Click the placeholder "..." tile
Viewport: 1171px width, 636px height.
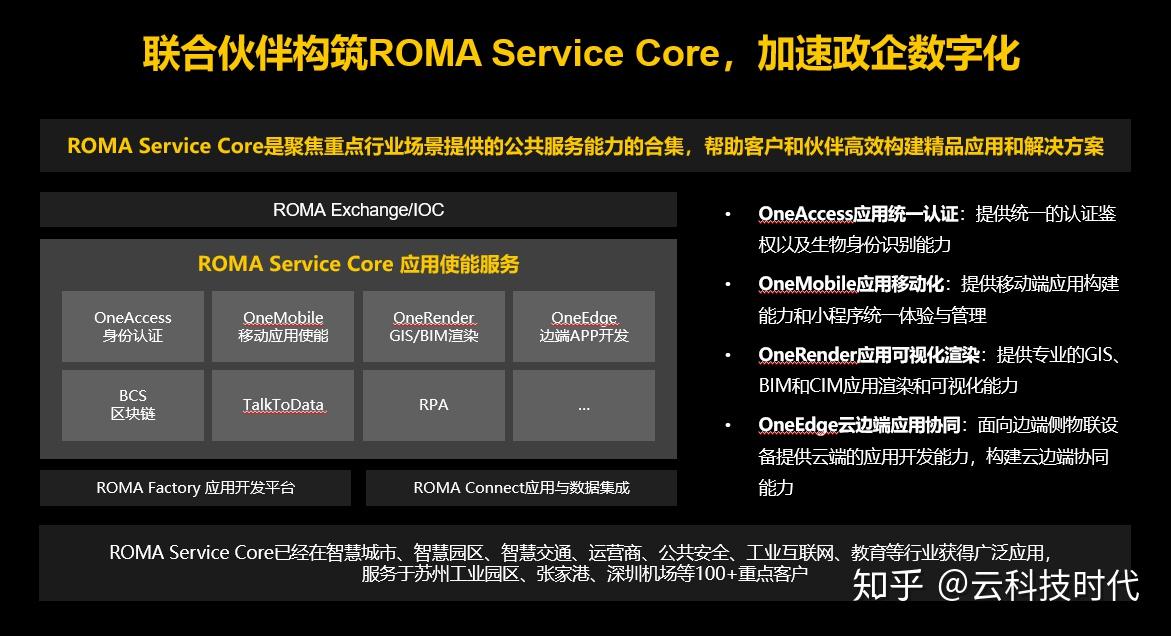583,405
